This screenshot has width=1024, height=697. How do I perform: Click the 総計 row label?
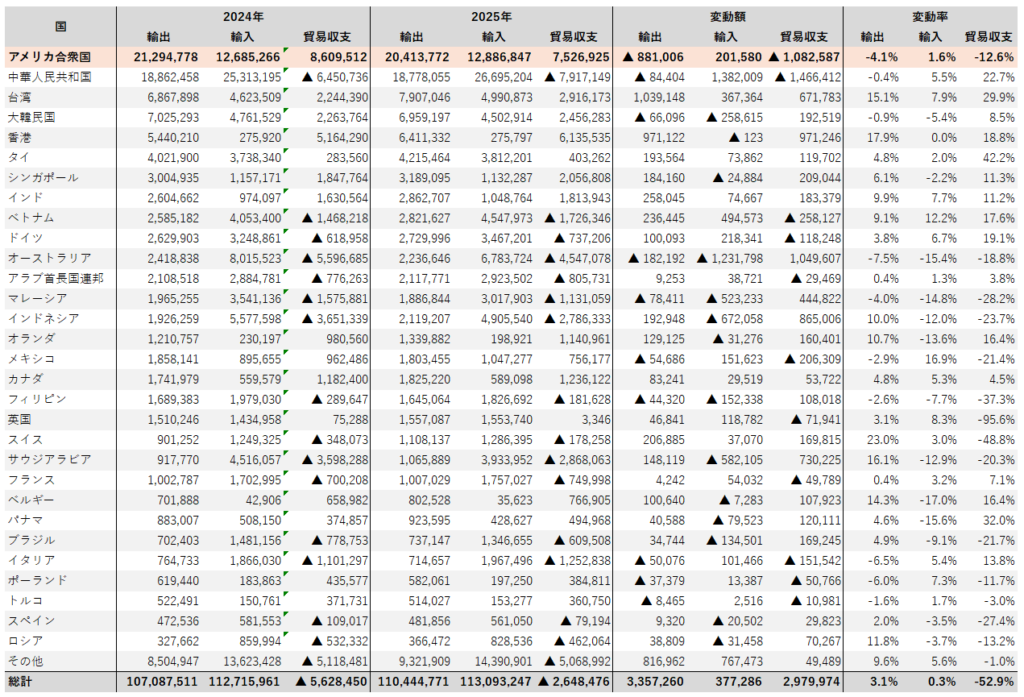tap(22, 681)
